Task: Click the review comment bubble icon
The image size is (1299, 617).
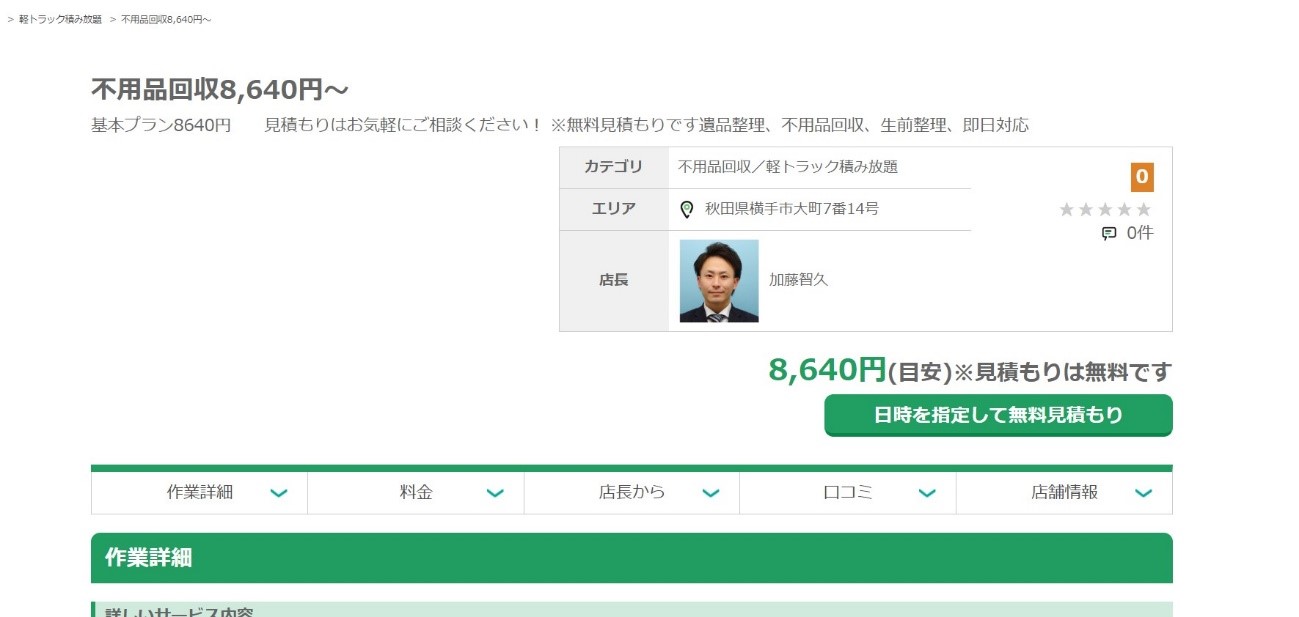Action: [x=1108, y=234]
